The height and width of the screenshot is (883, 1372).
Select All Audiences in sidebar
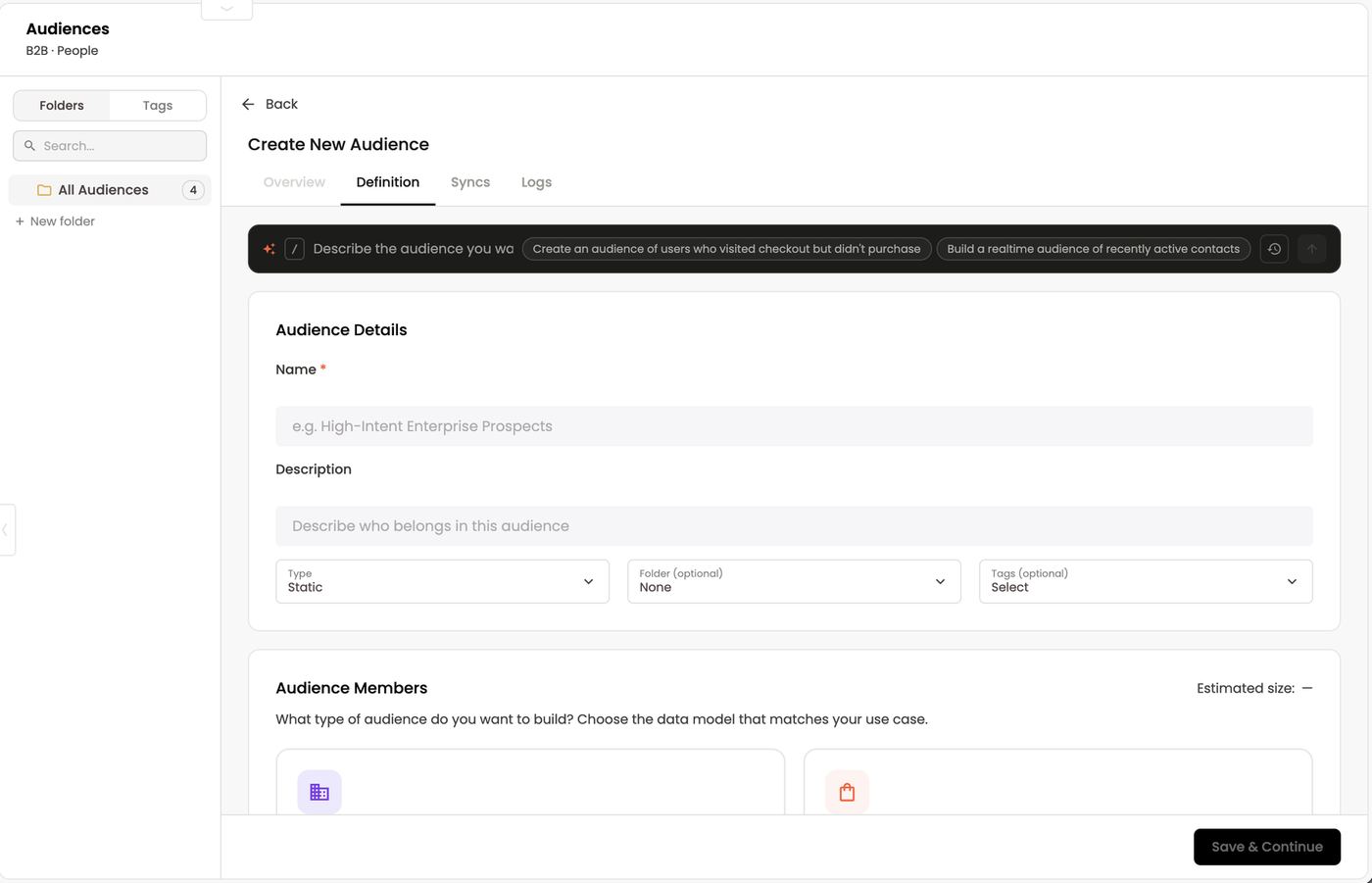pos(110,190)
